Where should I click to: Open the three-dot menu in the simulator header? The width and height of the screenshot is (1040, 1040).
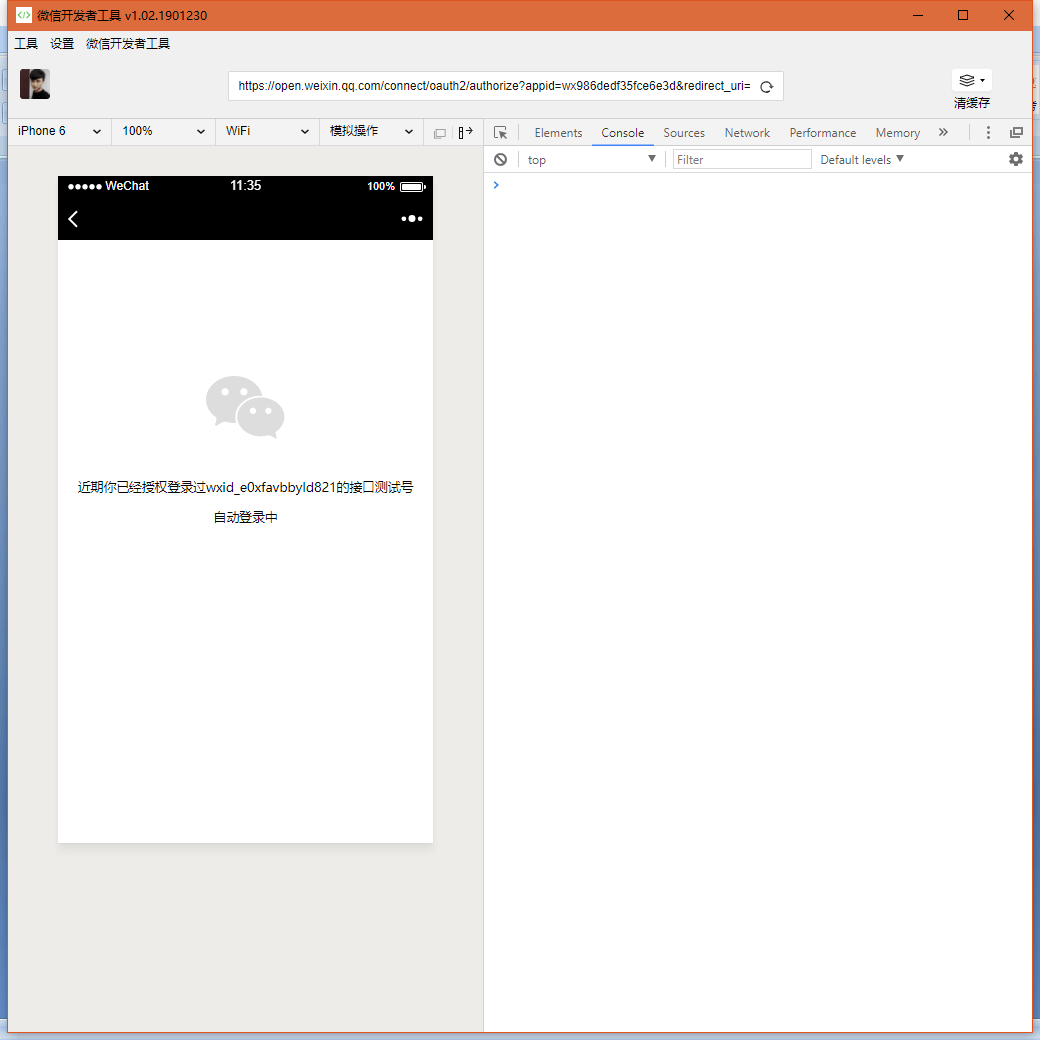[411, 219]
